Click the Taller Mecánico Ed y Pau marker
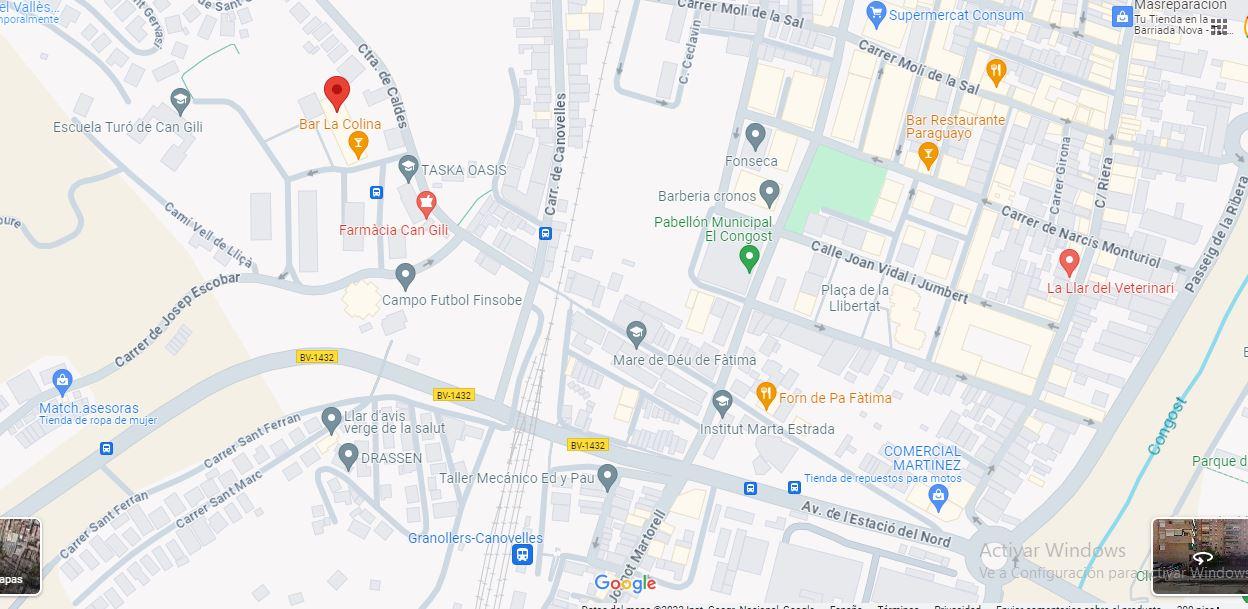Image resolution: width=1248 pixels, height=609 pixels. [x=607, y=477]
